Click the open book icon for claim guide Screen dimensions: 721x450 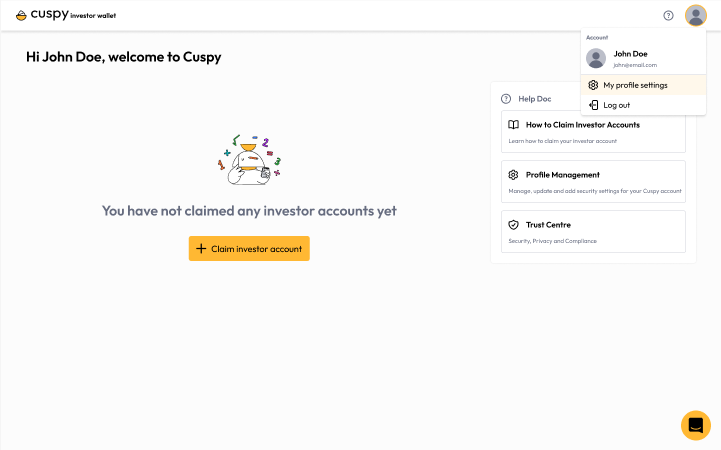point(513,125)
